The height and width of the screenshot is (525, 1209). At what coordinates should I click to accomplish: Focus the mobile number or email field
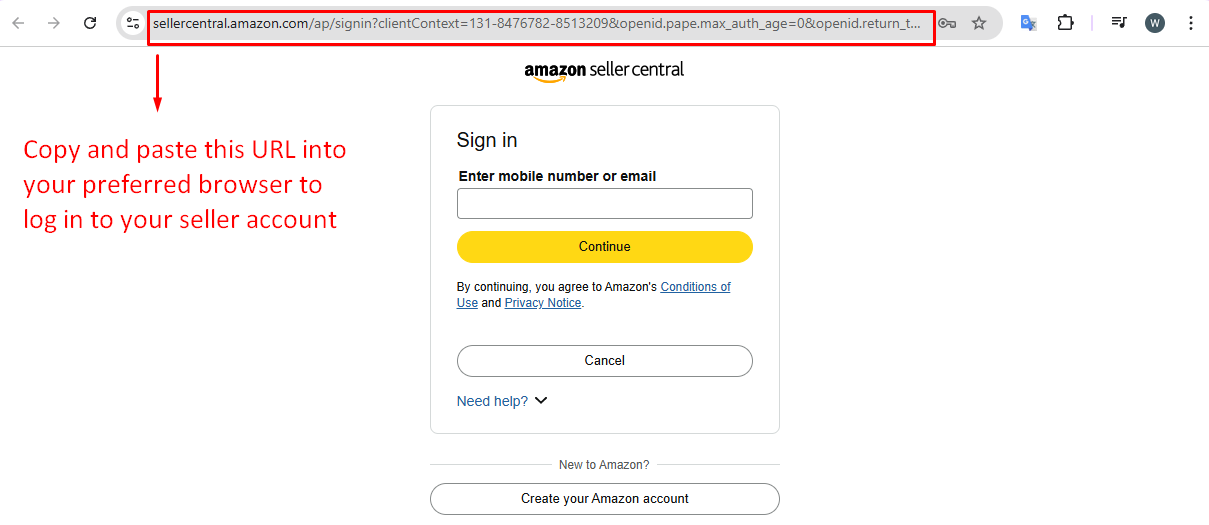click(604, 204)
